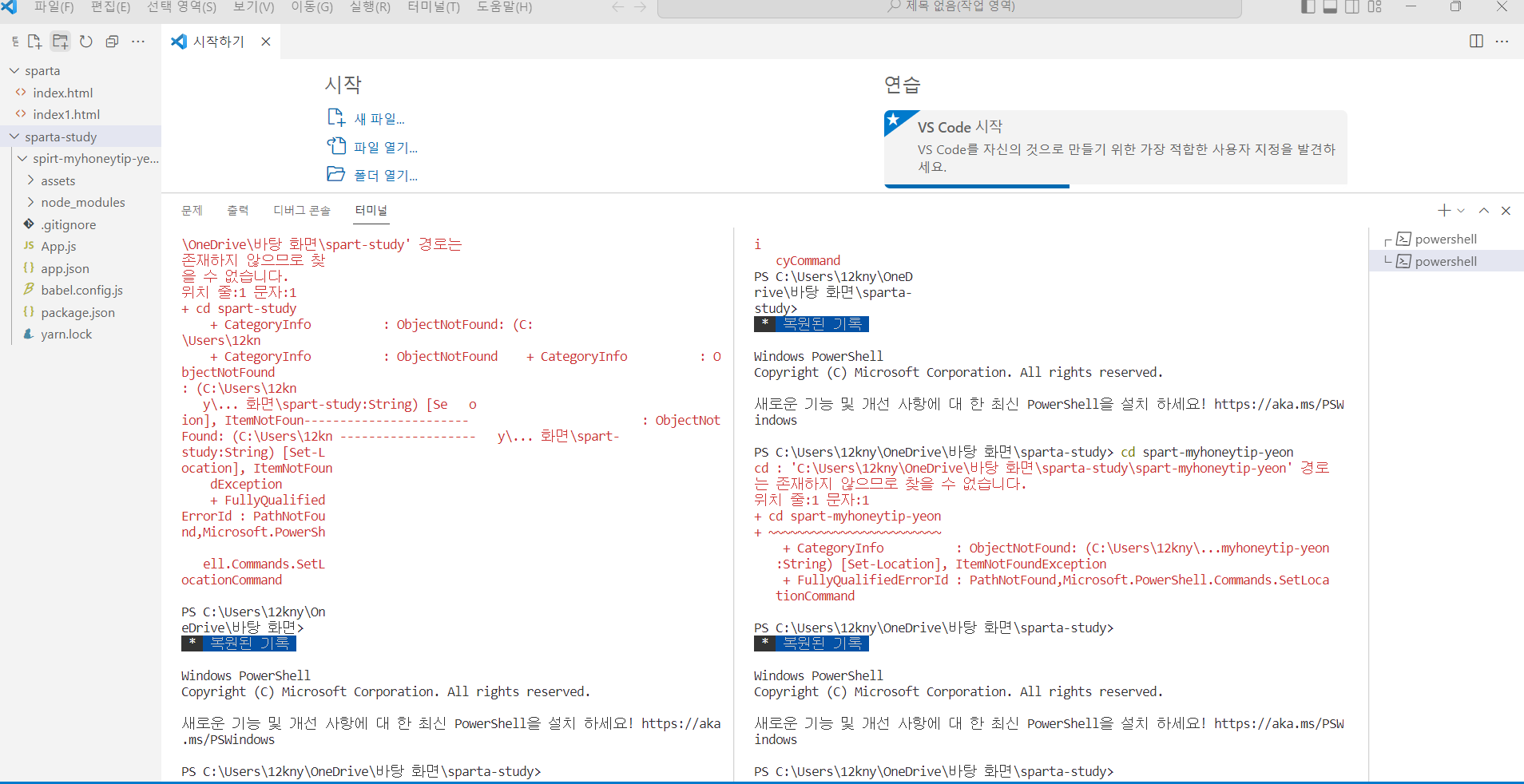This screenshot has height=784, width=1524.
Task: Close the terminal panel
Action: point(1506,211)
